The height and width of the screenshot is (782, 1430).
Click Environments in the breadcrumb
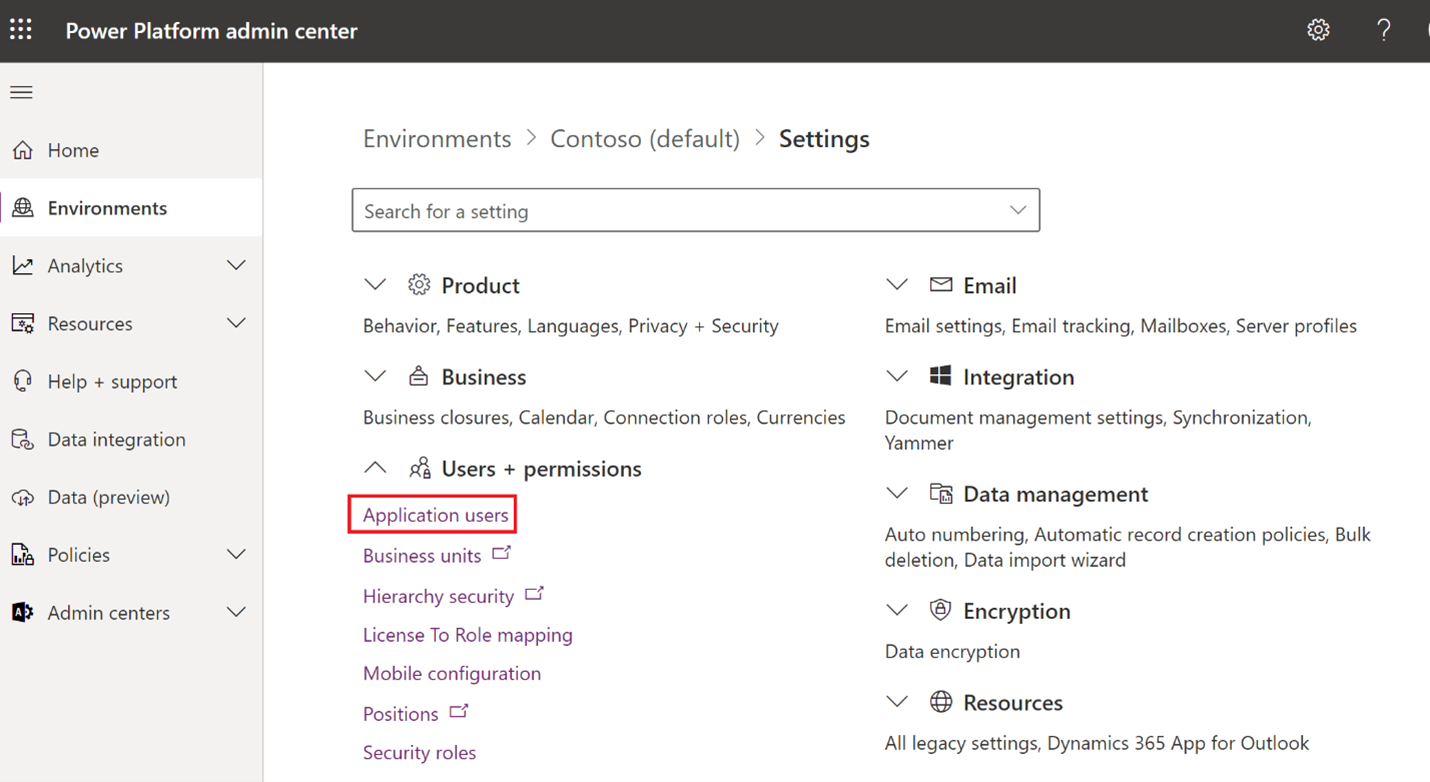point(437,139)
